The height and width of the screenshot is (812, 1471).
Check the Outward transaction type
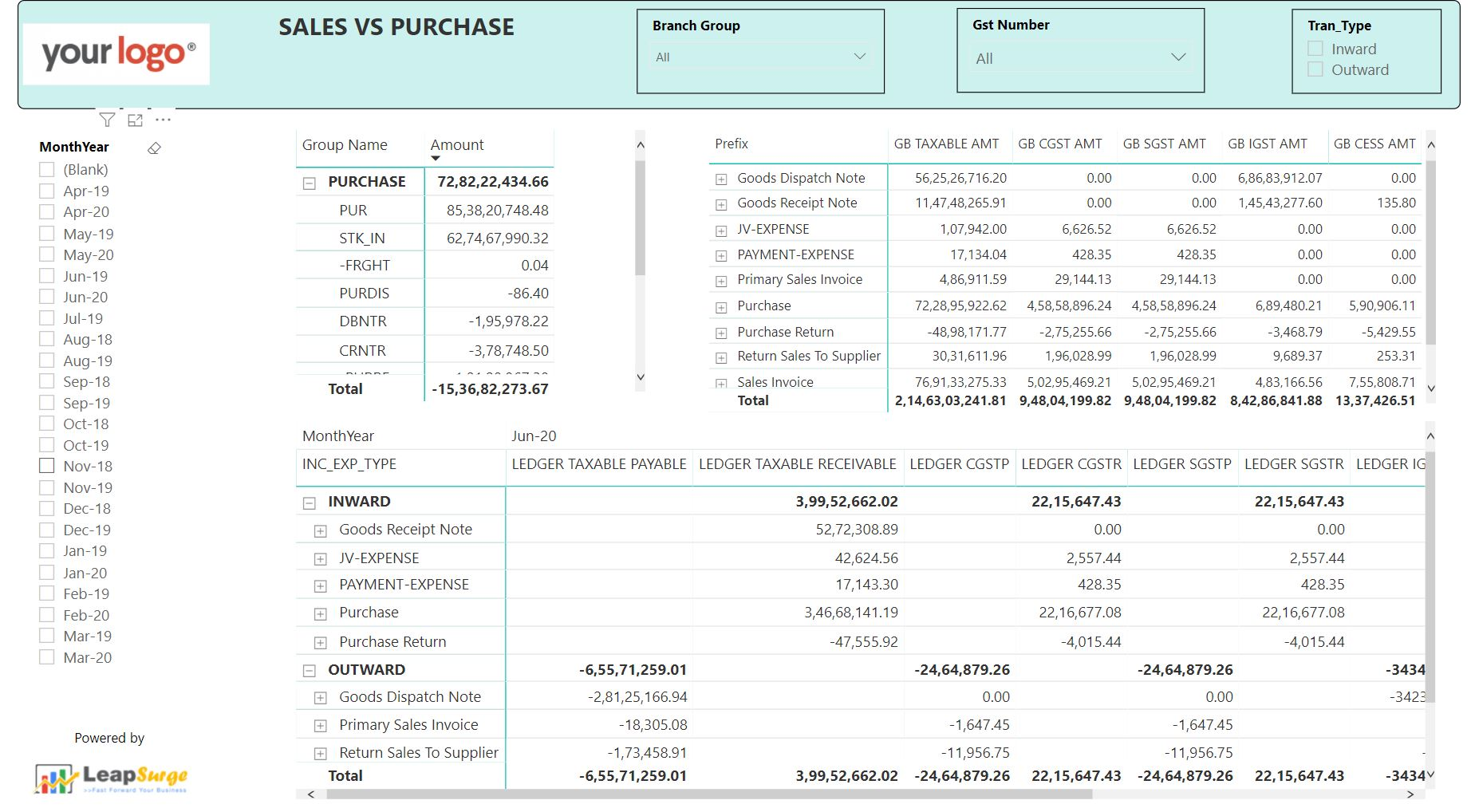point(1315,69)
